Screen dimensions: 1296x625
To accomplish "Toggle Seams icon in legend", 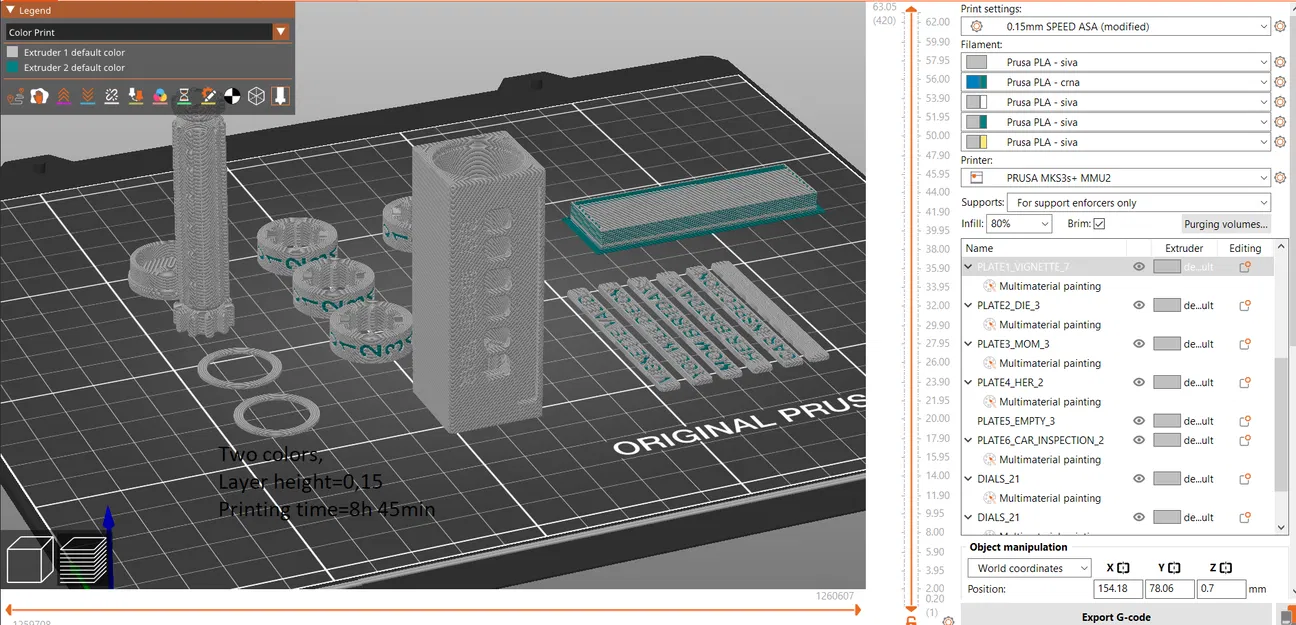I will tap(112, 96).
